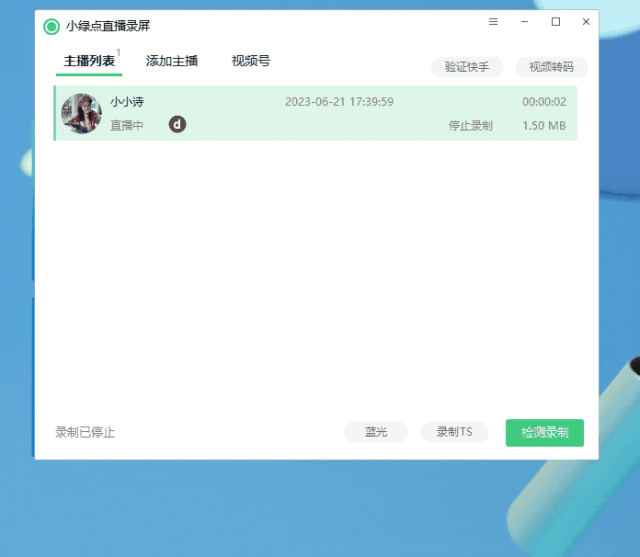Minimize the 小绿点直播录屏 window

click(524, 22)
